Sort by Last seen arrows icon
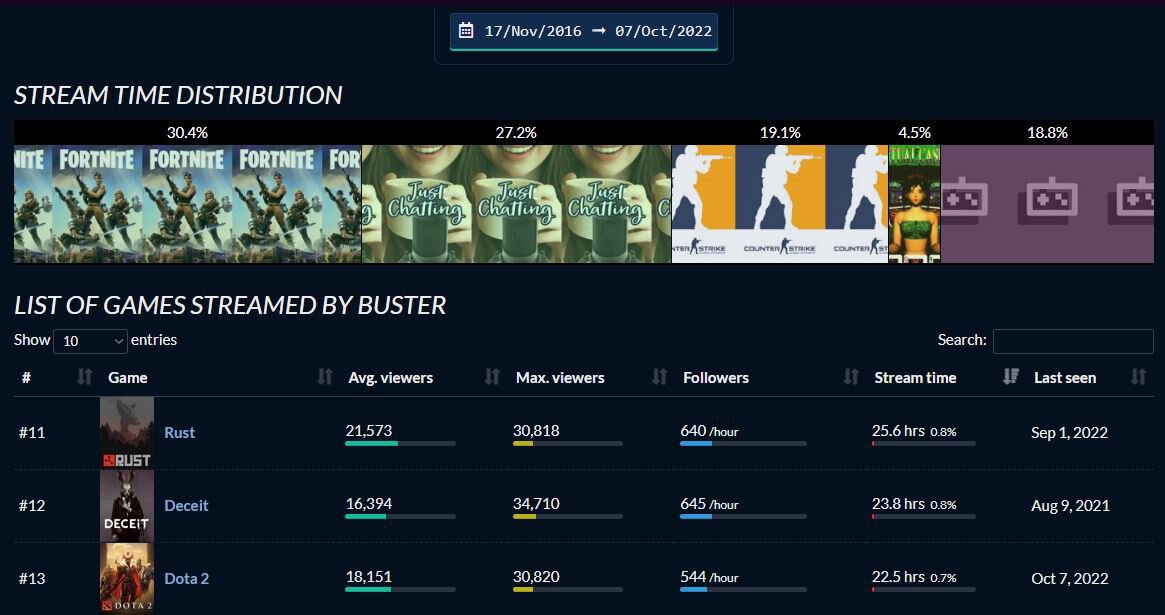 click(1138, 377)
